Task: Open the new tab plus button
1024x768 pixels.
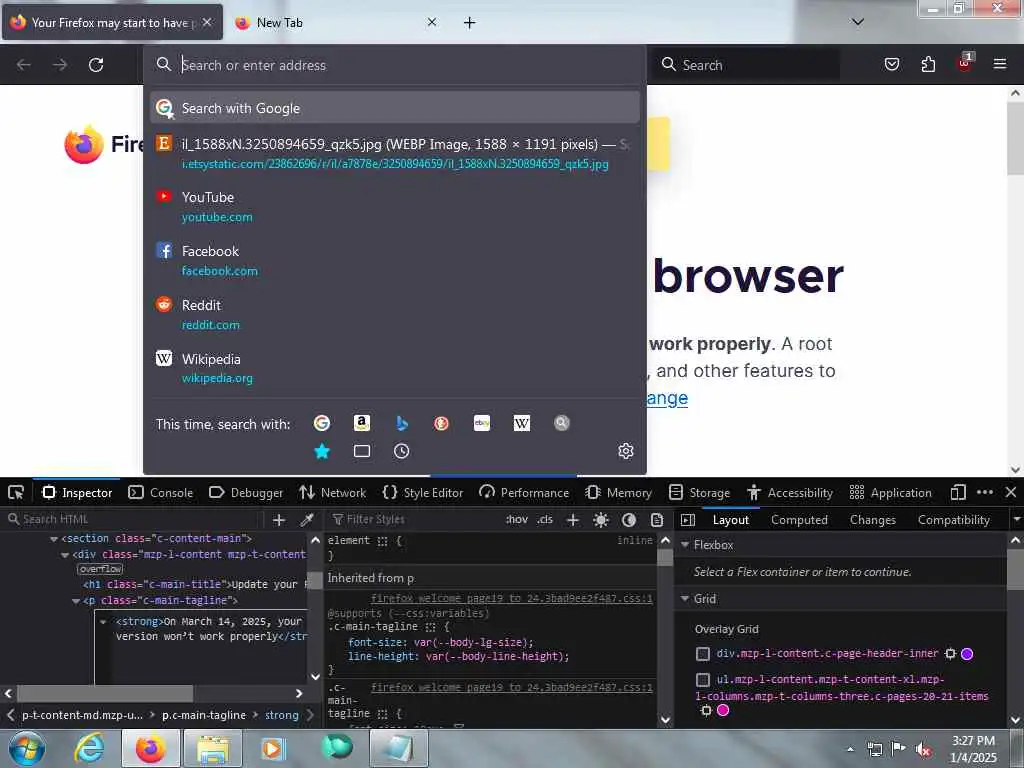Action: (x=469, y=22)
